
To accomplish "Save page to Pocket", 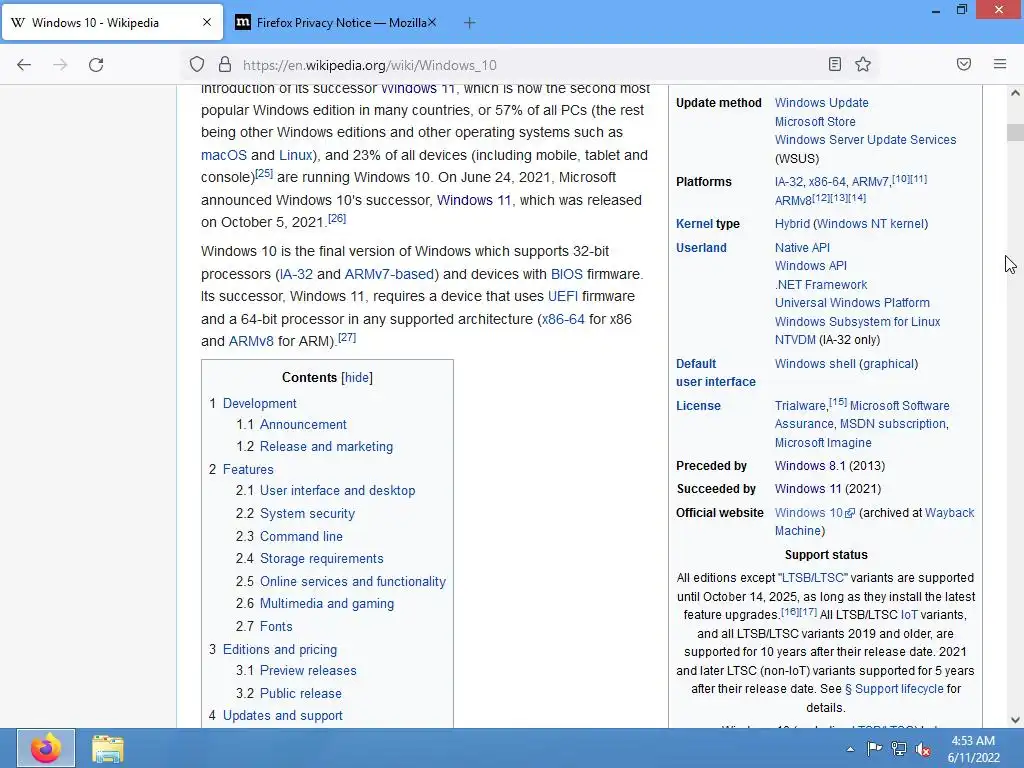I will pos(963,64).
